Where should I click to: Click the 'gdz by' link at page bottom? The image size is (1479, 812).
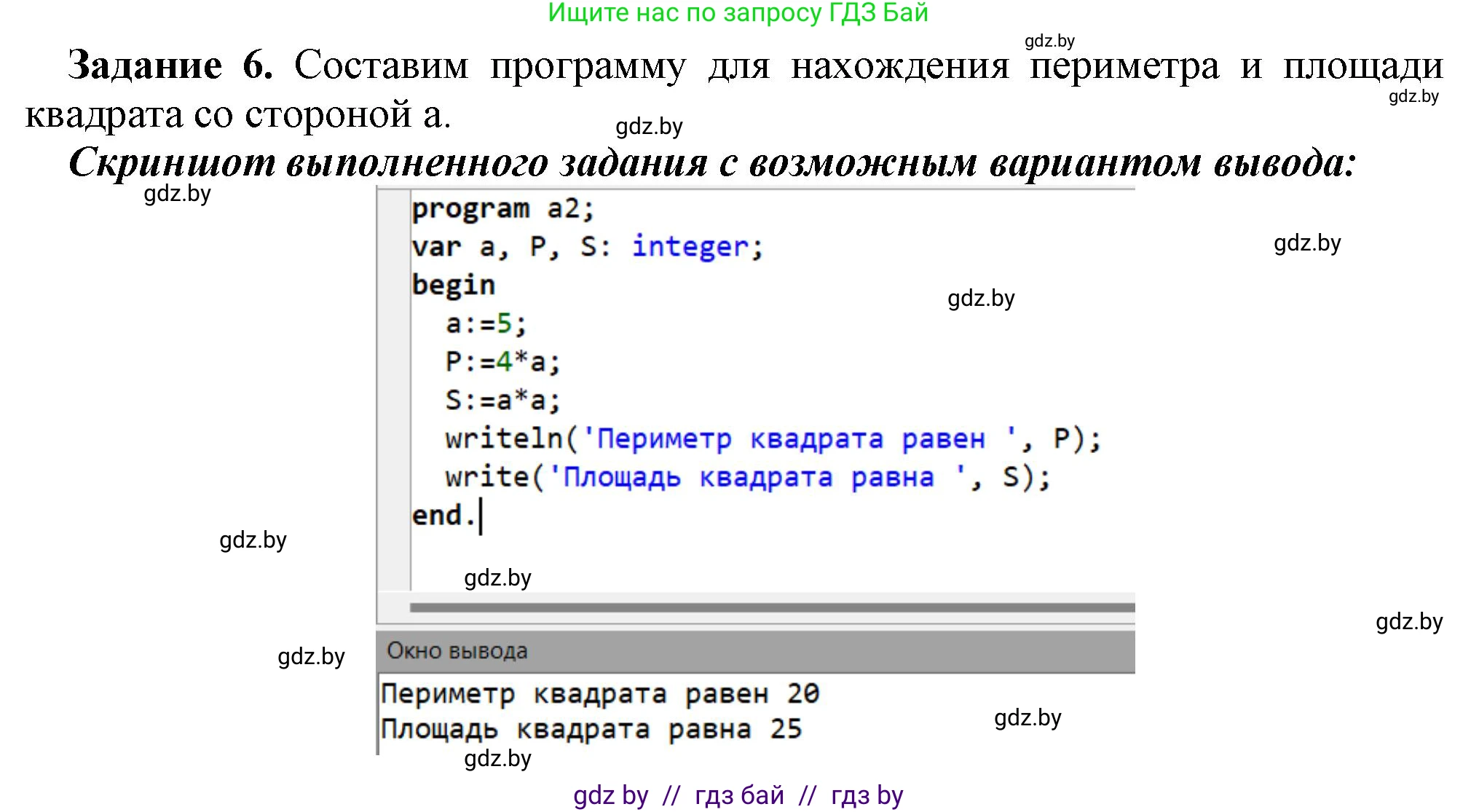click(610, 795)
